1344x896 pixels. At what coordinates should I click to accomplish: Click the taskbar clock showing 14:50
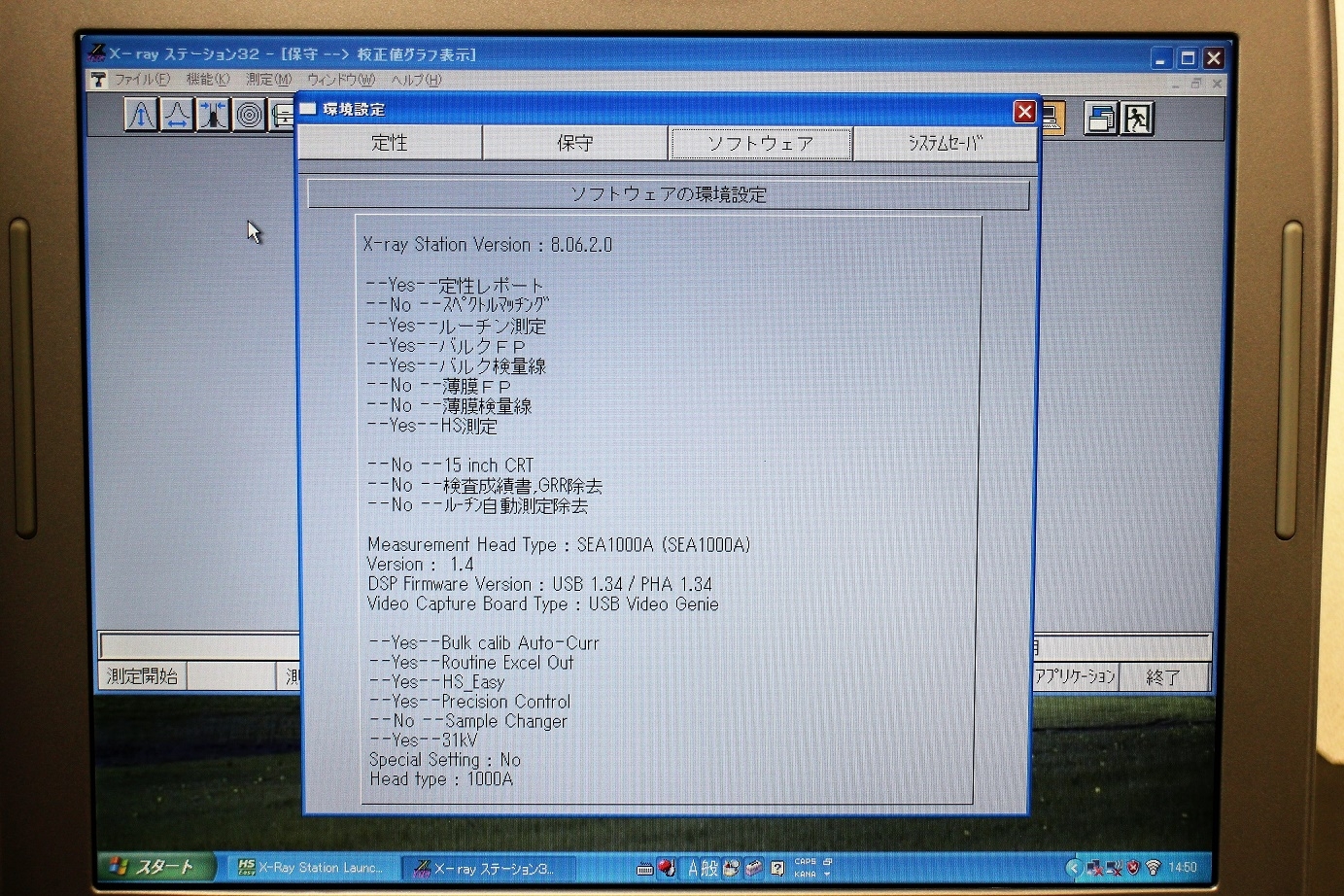(1183, 867)
